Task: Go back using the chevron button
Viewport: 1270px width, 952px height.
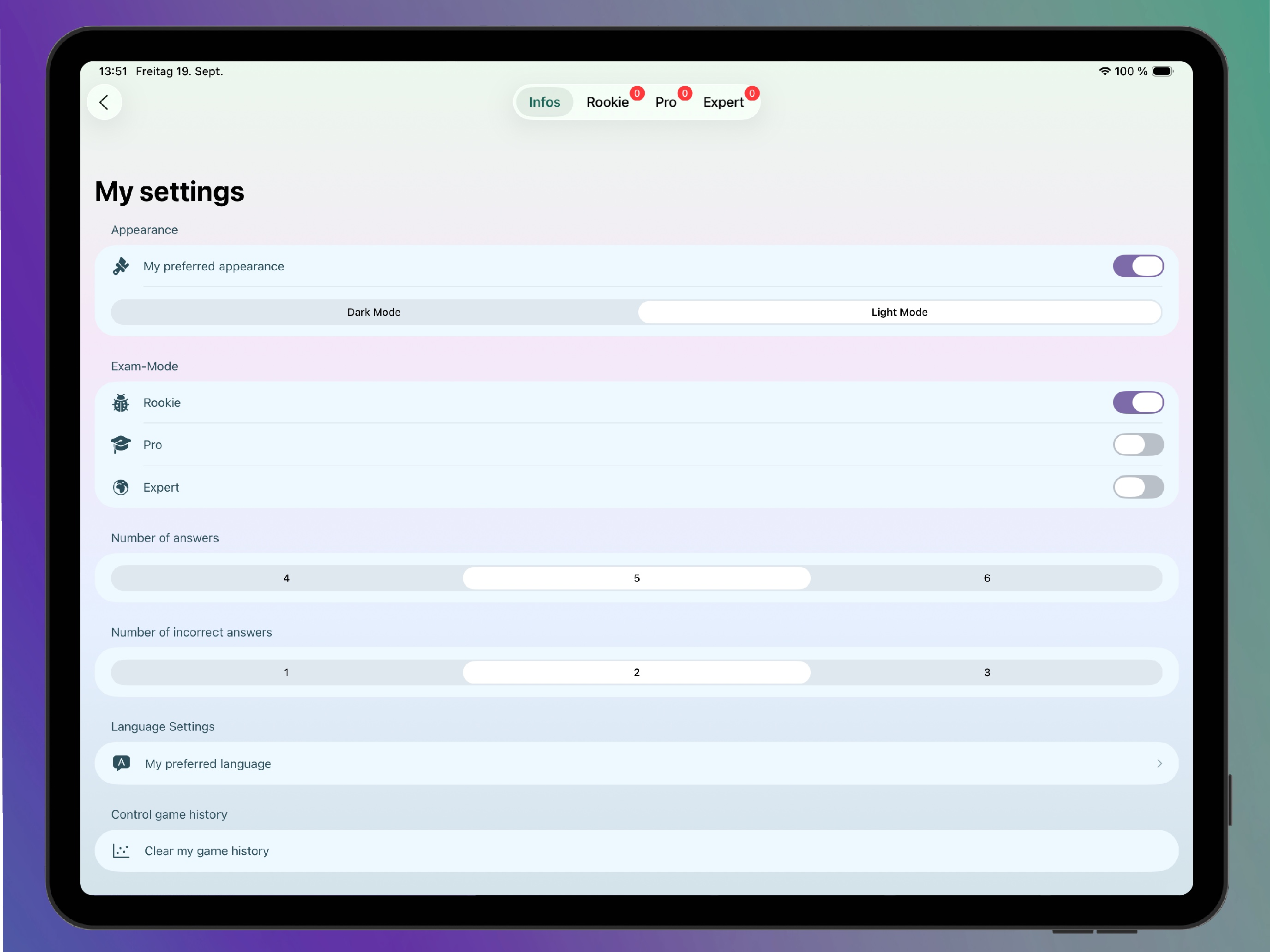Action: [x=104, y=102]
